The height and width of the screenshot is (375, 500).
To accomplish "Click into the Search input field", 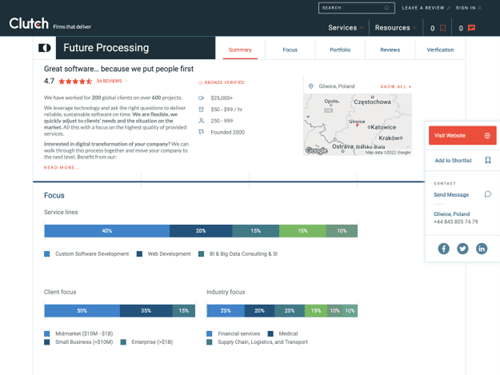I will pos(356,8).
